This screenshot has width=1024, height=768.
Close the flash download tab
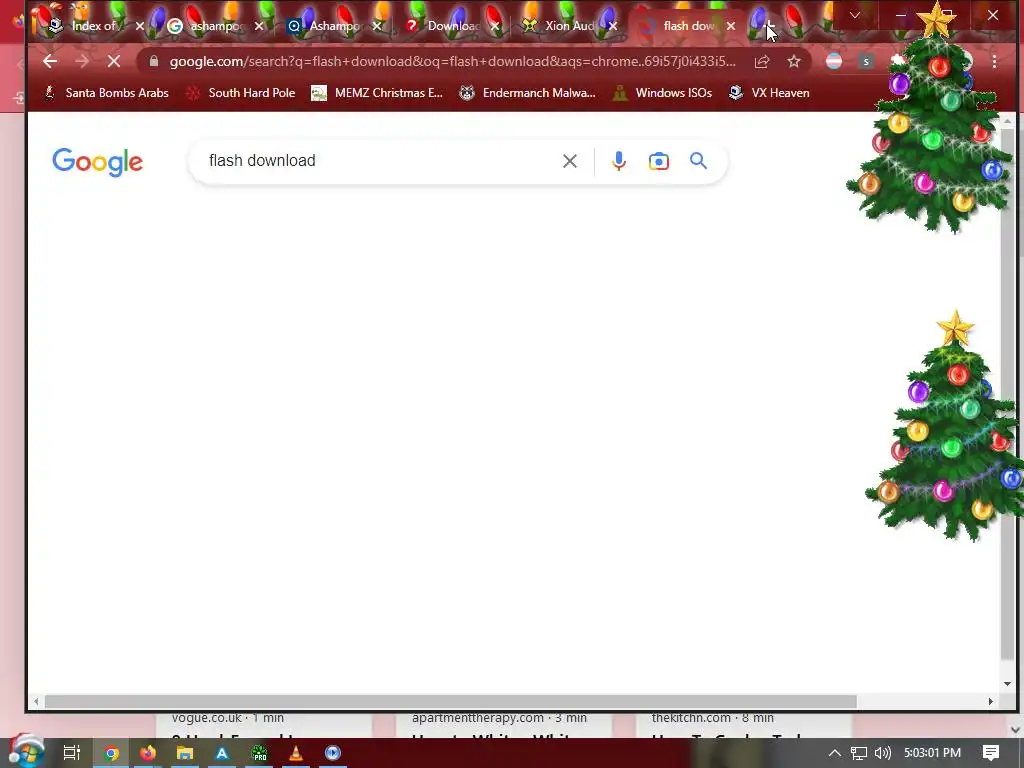[x=731, y=26]
